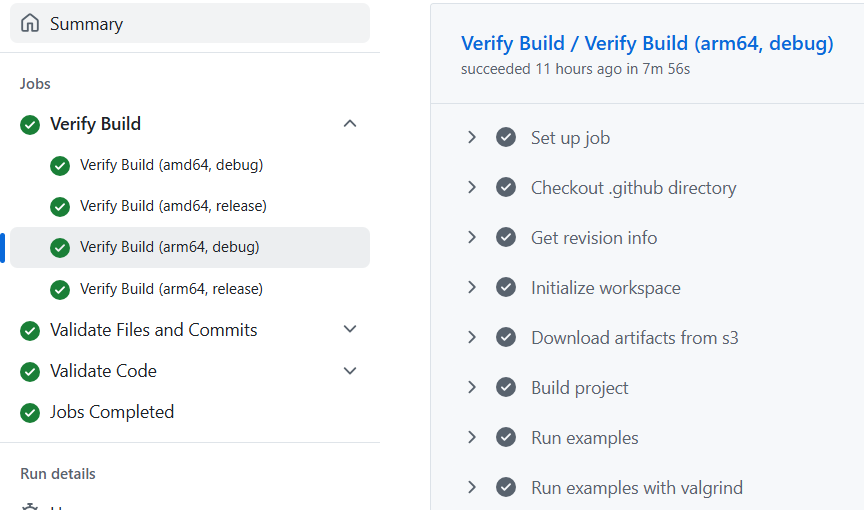Expand Validate Files and Commits group

(350, 329)
